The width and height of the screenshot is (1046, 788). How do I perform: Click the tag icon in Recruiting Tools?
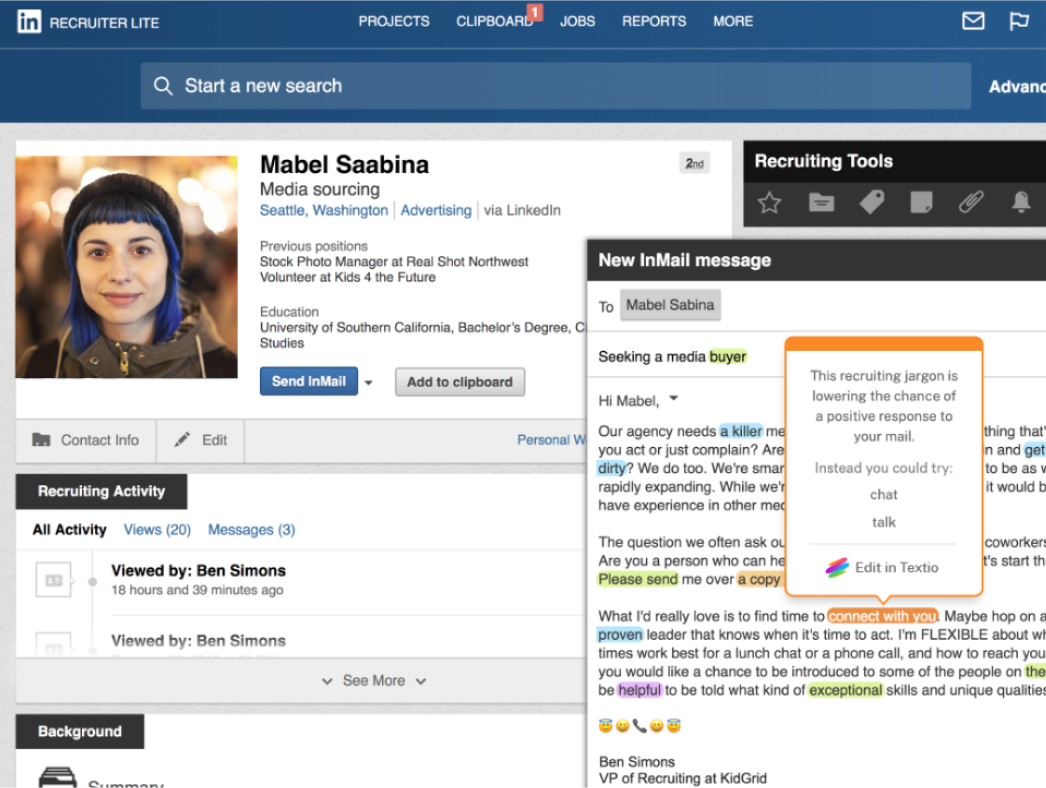coord(871,202)
